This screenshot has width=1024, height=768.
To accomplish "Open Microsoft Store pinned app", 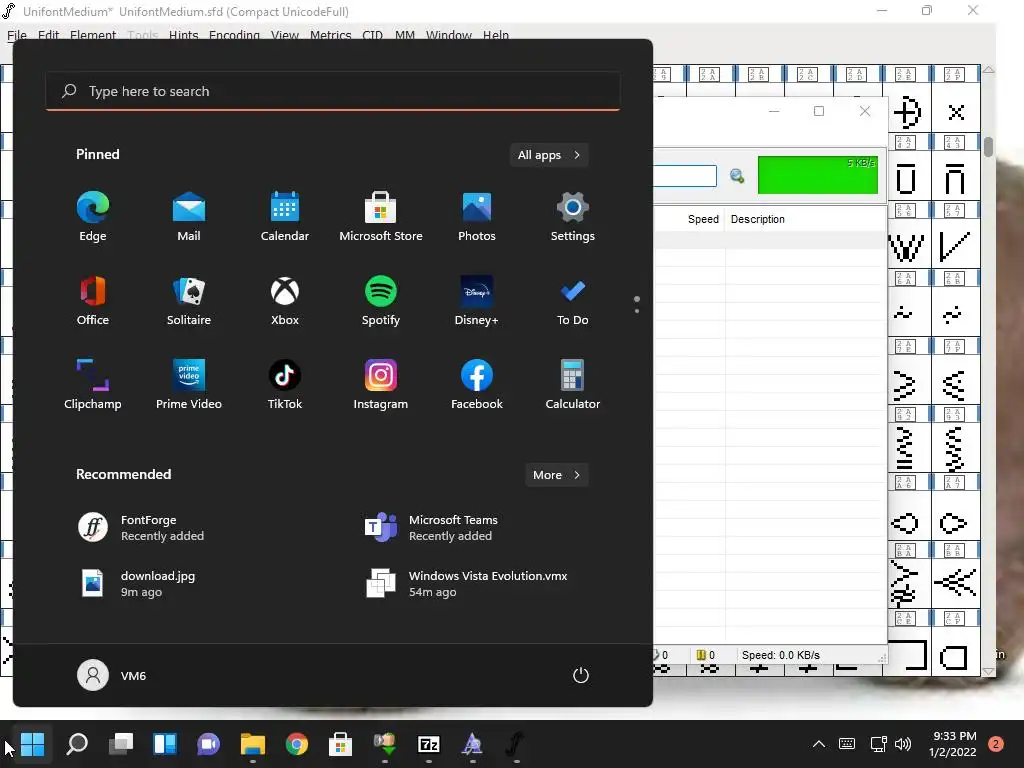I will tap(381, 217).
